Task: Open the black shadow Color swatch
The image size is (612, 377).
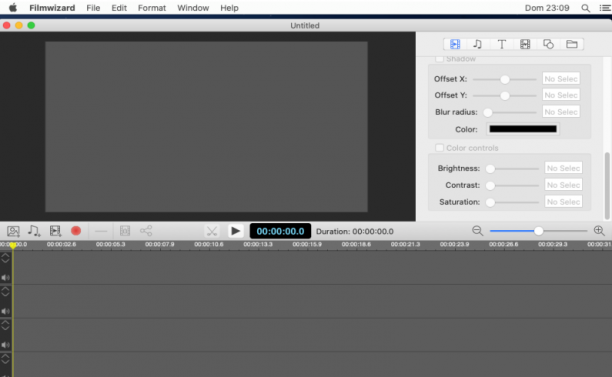Action: 523,129
